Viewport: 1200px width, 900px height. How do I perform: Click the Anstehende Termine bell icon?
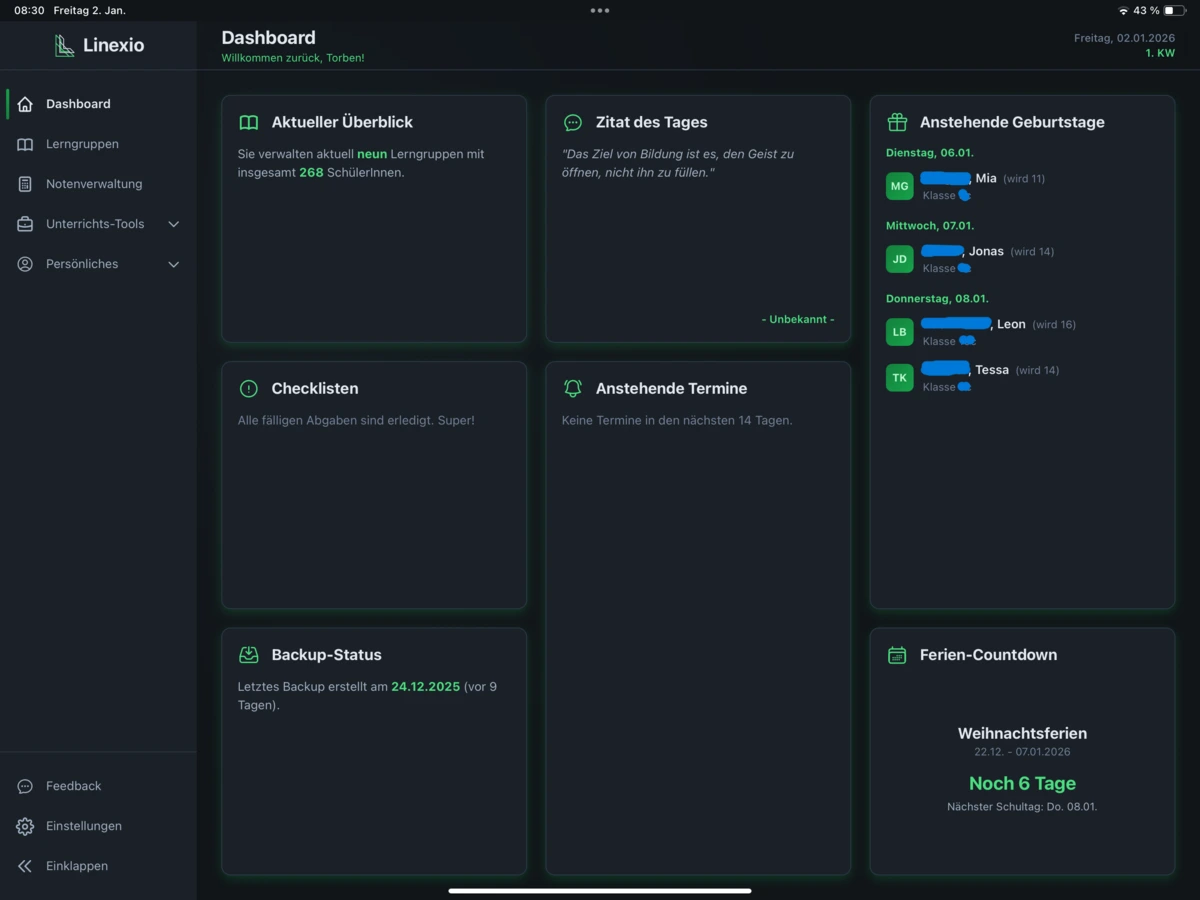click(x=573, y=388)
